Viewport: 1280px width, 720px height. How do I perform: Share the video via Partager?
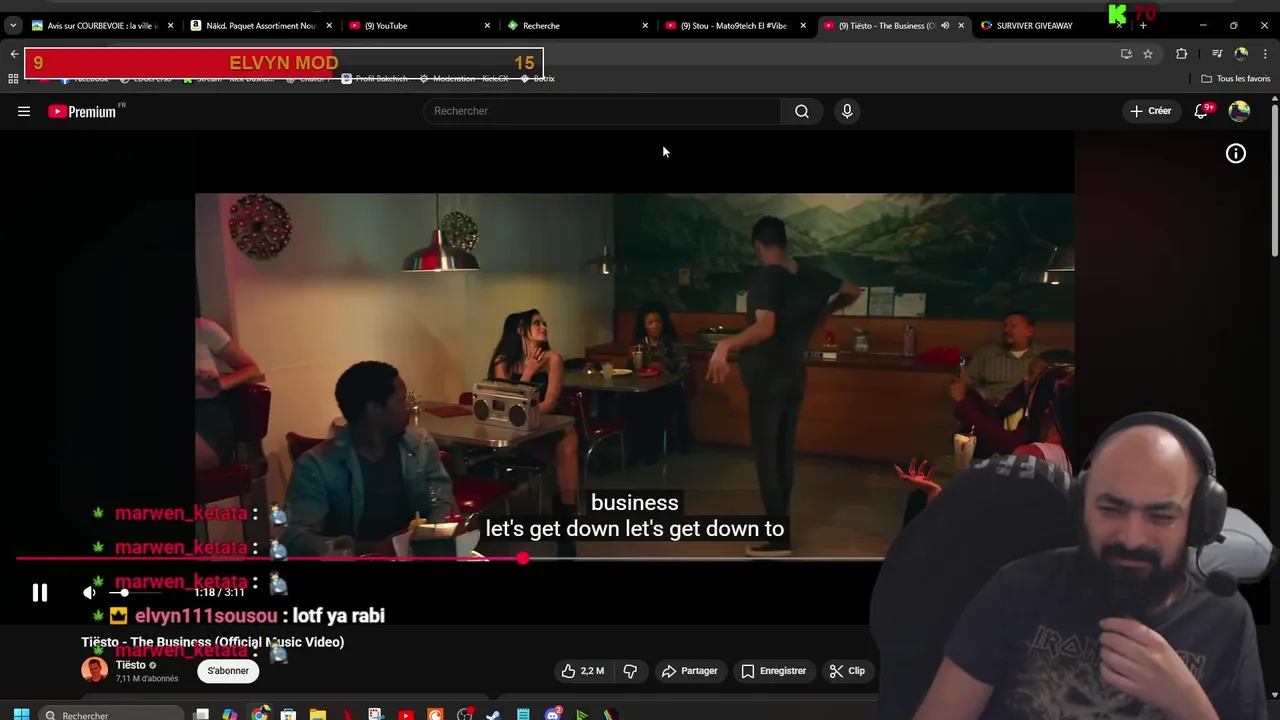690,671
